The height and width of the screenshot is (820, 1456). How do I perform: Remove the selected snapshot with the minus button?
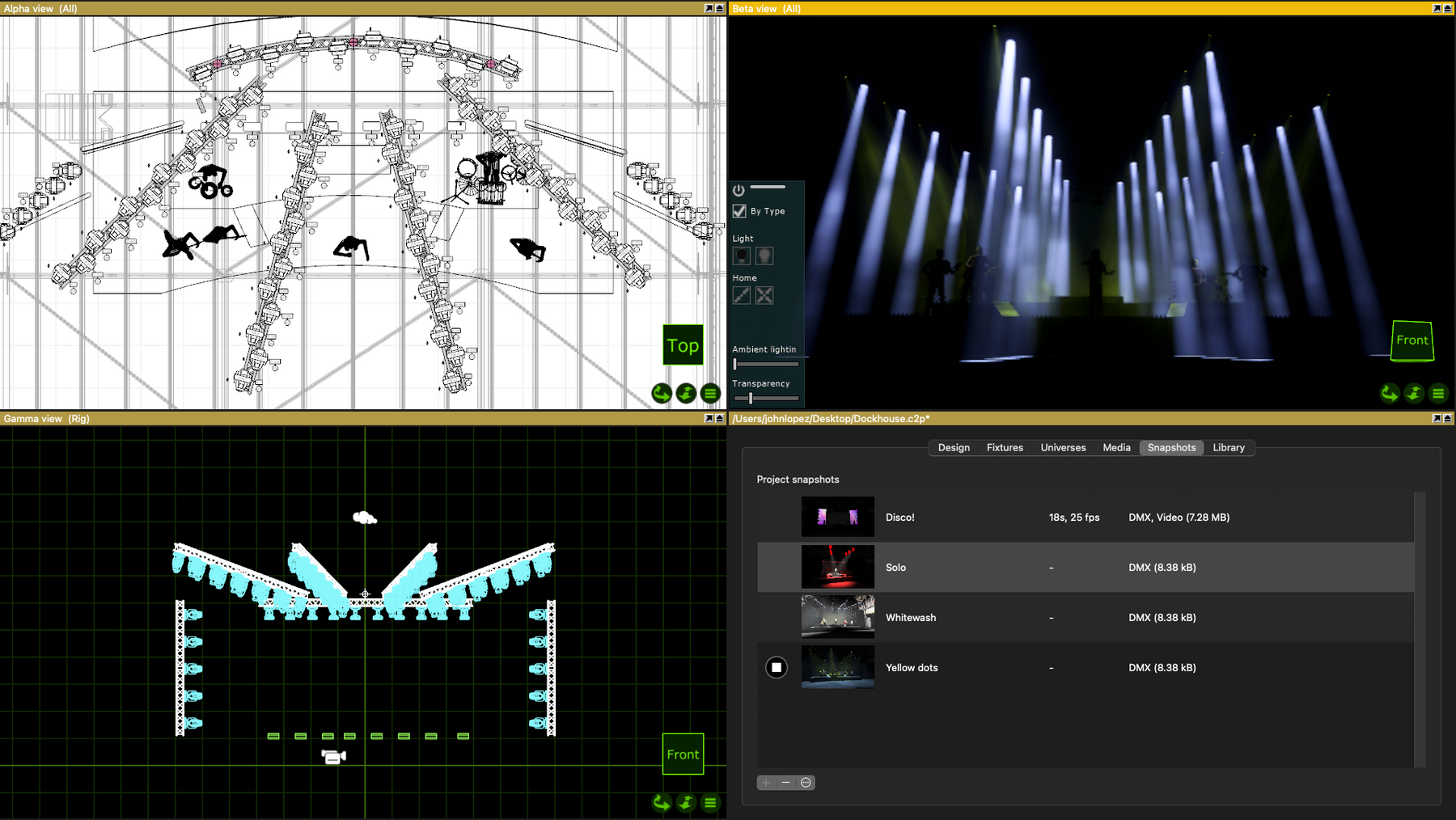(x=785, y=782)
